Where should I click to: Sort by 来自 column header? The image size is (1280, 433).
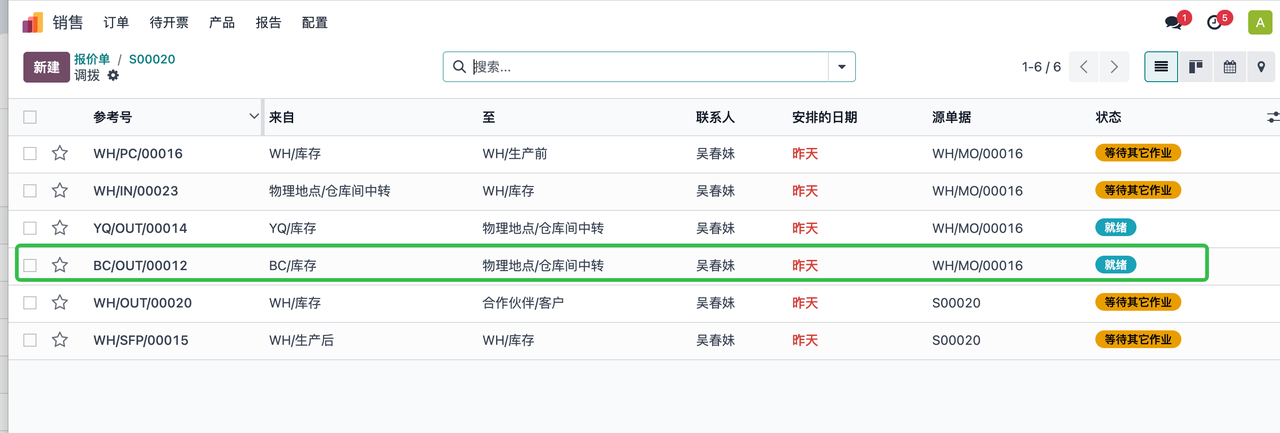click(x=282, y=117)
